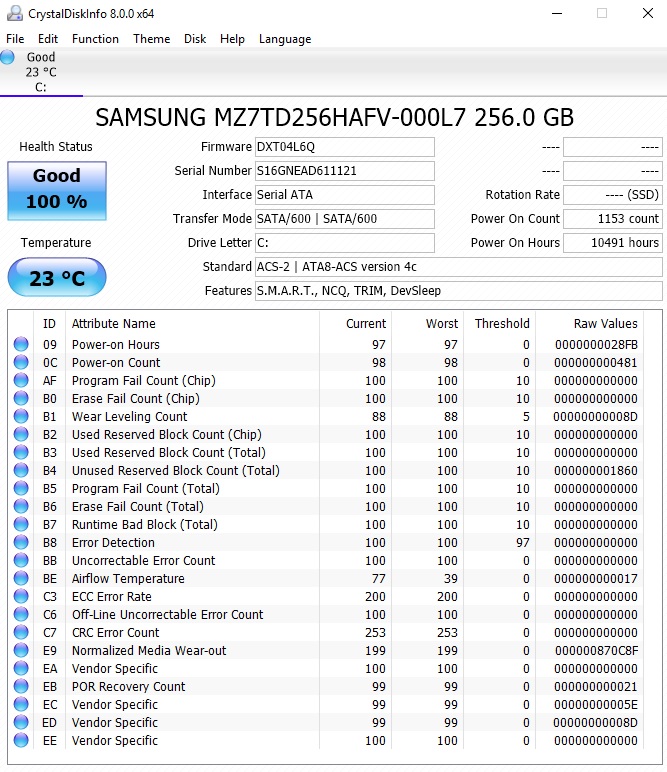Select the Airflow Temperature attribute name
667x772 pixels.
128,579
